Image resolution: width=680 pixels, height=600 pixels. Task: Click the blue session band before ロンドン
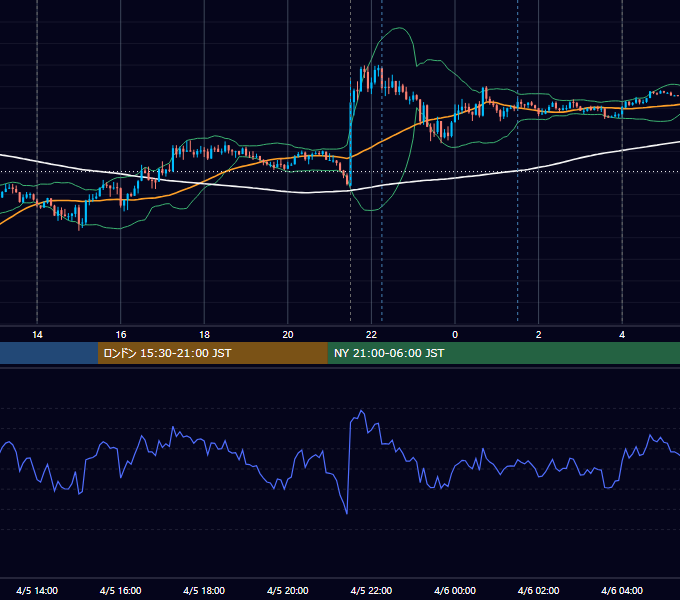[49, 353]
